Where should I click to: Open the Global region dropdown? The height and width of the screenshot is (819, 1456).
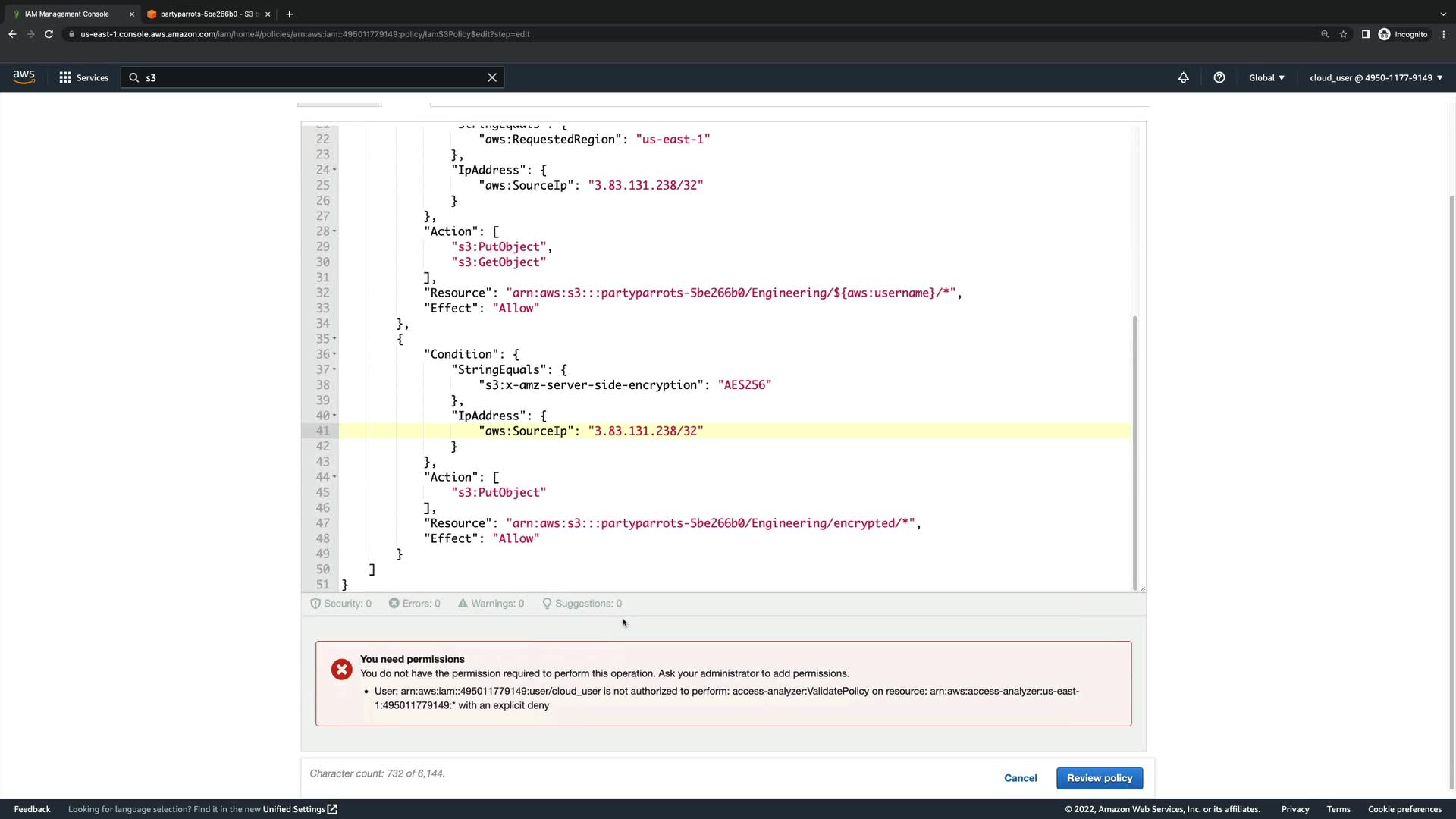pyautogui.click(x=1266, y=77)
